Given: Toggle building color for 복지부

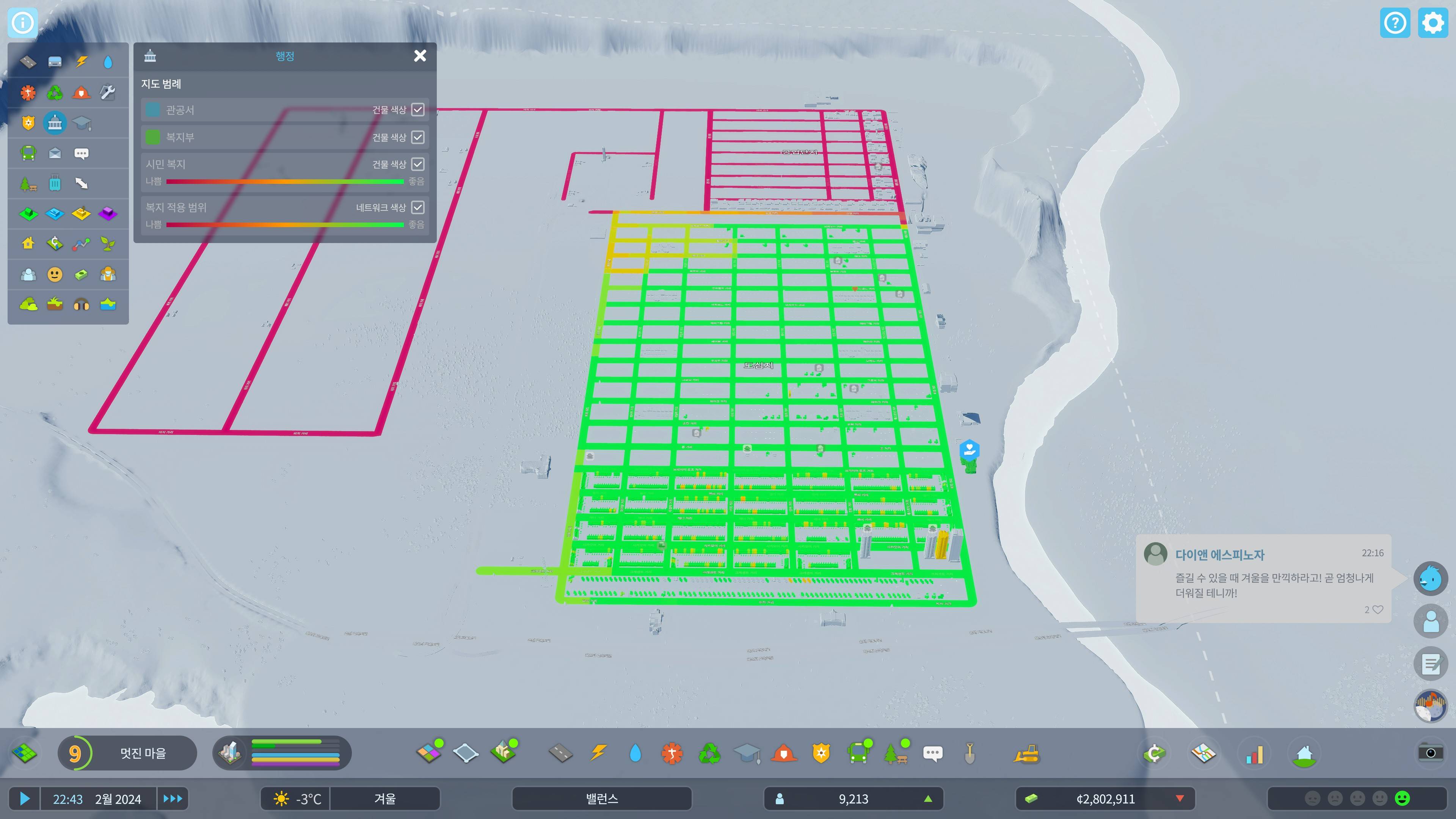Looking at the screenshot, I should [418, 137].
